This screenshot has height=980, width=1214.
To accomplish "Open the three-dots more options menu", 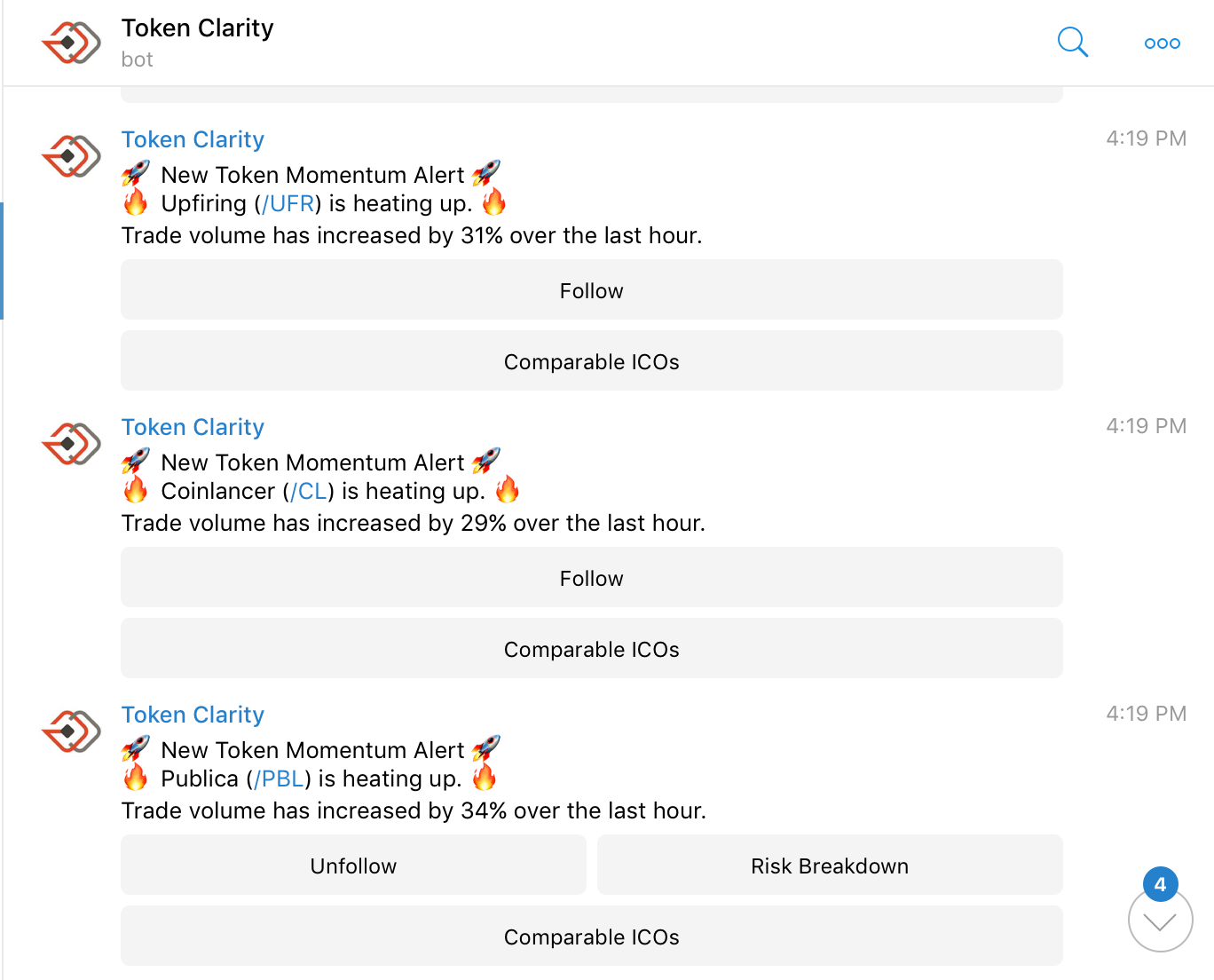I will click(1162, 43).
